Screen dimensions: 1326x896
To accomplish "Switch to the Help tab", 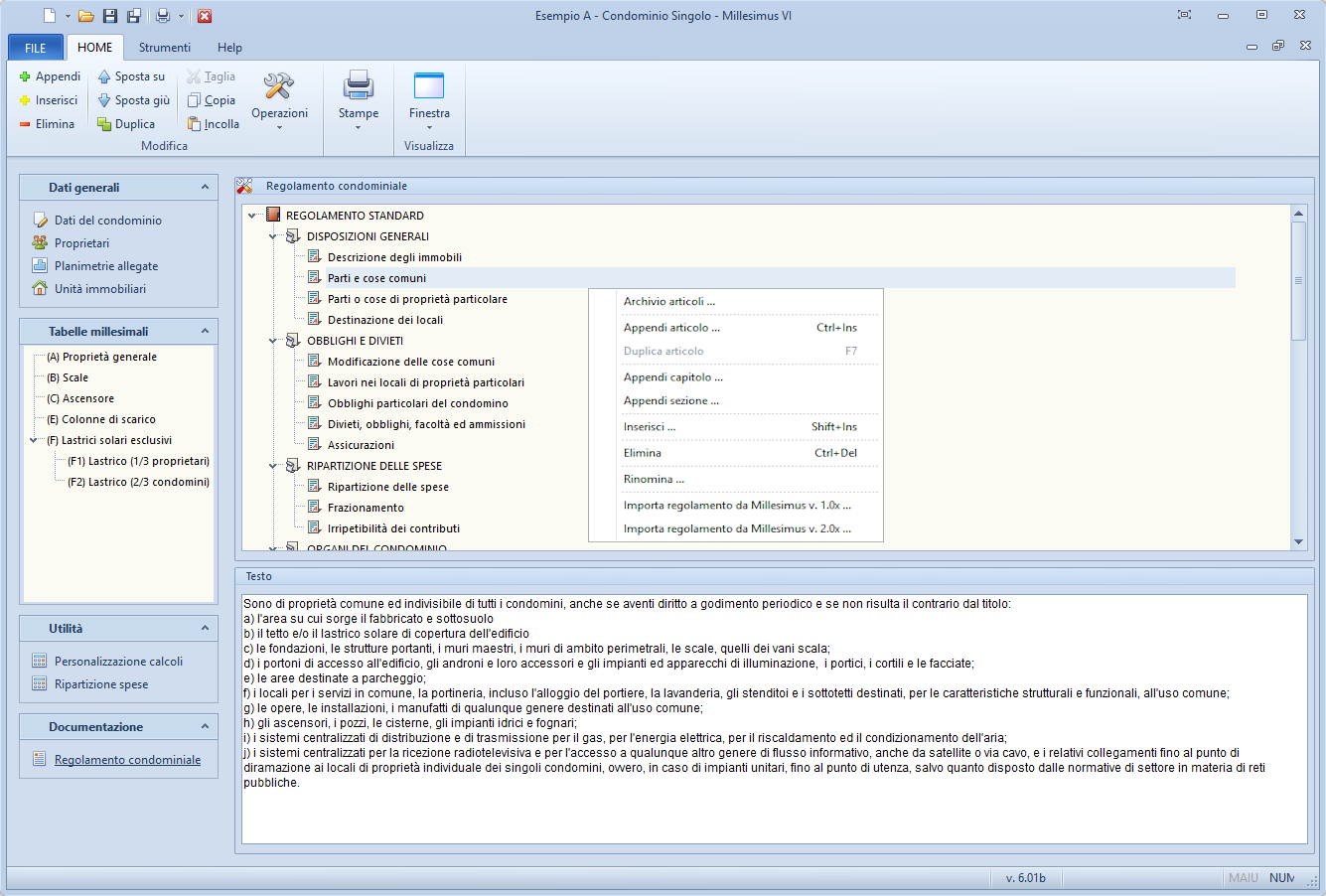I will tap(229, 48).
